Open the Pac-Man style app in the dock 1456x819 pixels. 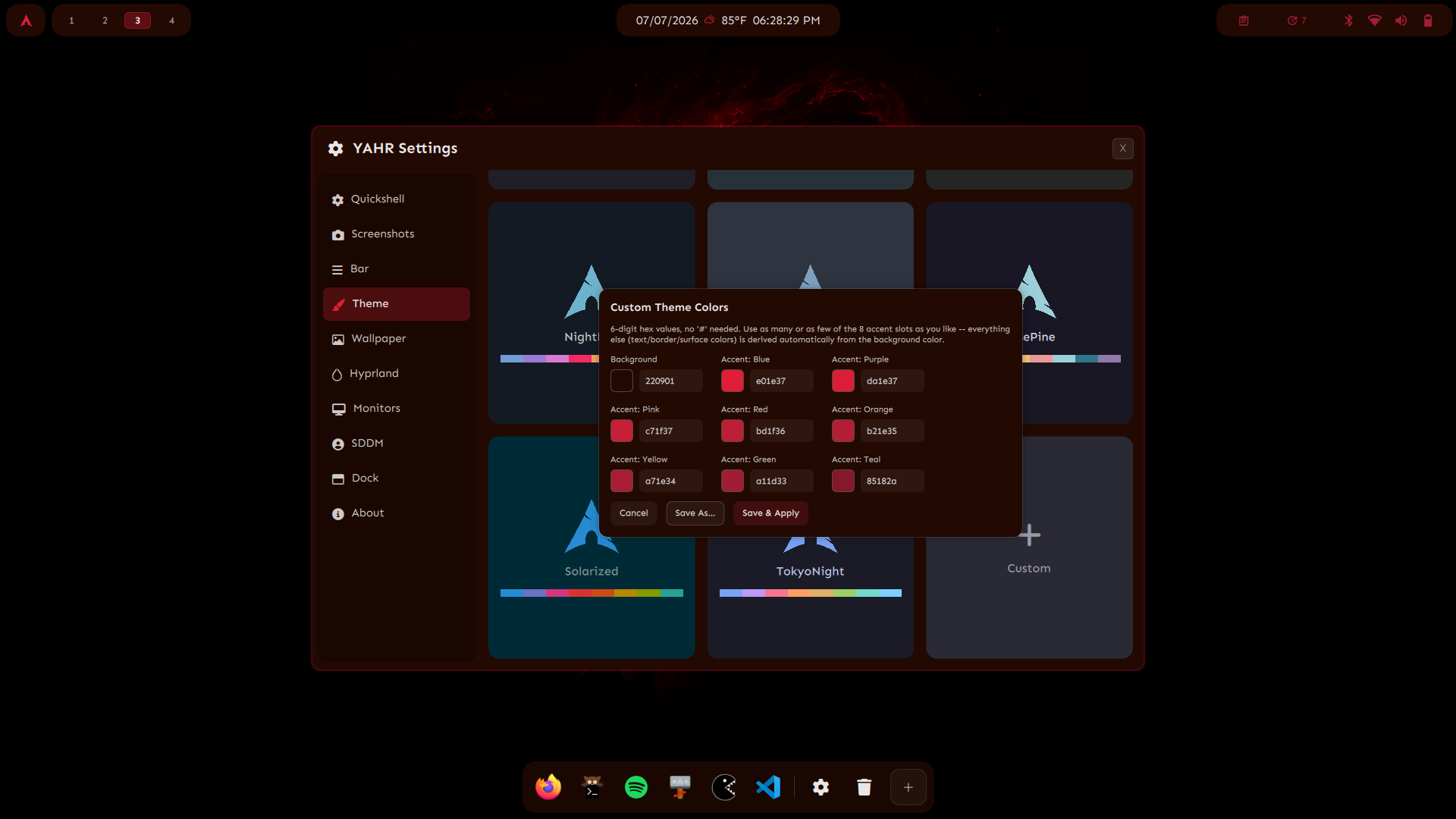(x=724, y=787)
